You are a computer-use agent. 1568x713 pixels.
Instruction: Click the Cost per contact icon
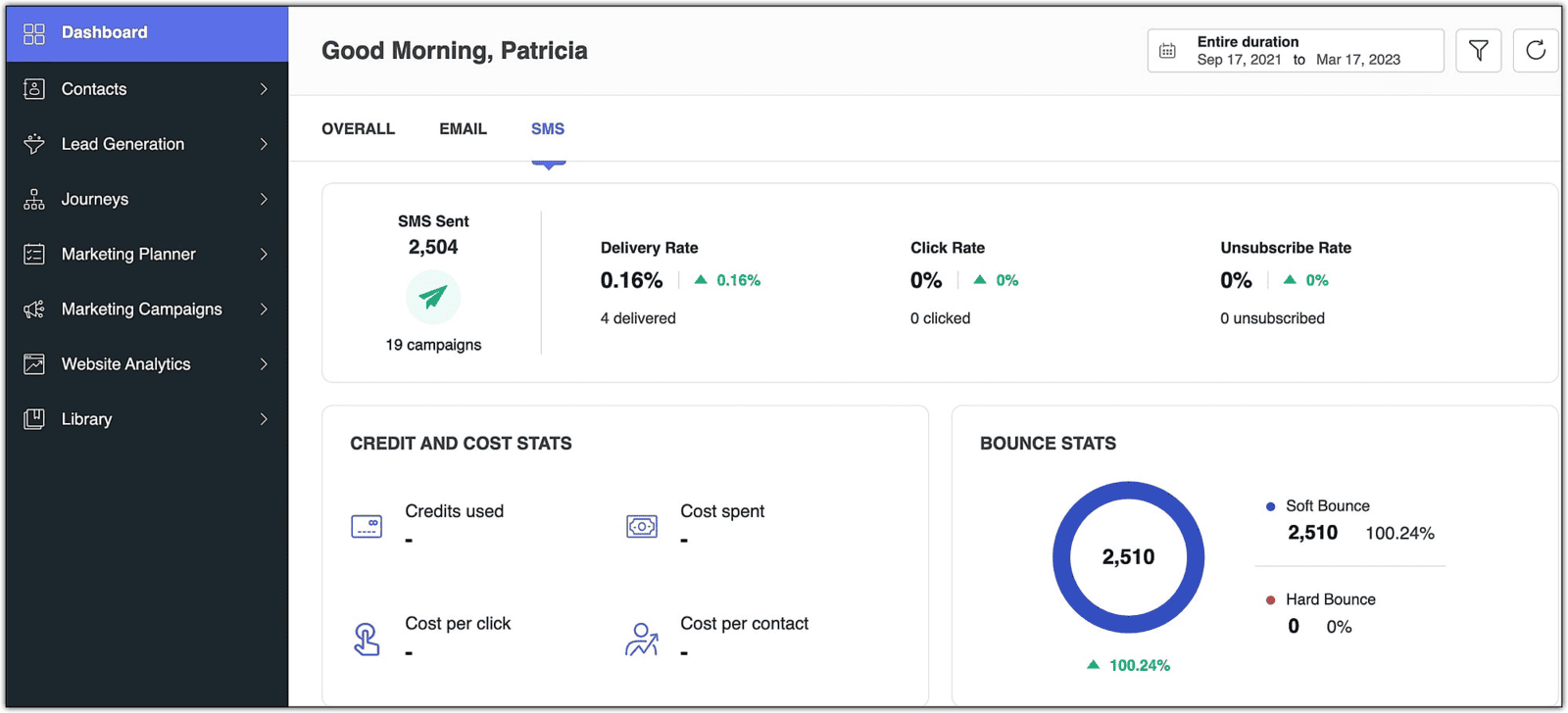[642, 639]
